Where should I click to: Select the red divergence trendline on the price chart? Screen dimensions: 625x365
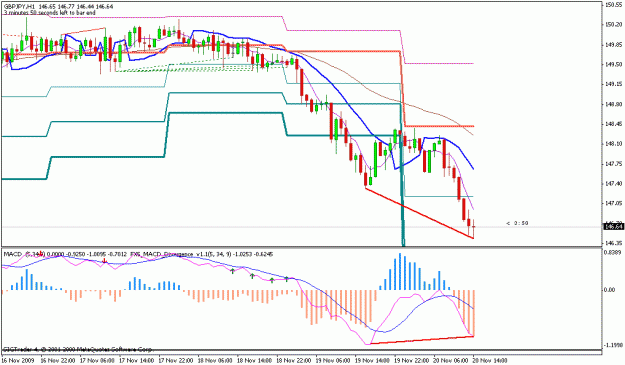(x=419, y=213)
